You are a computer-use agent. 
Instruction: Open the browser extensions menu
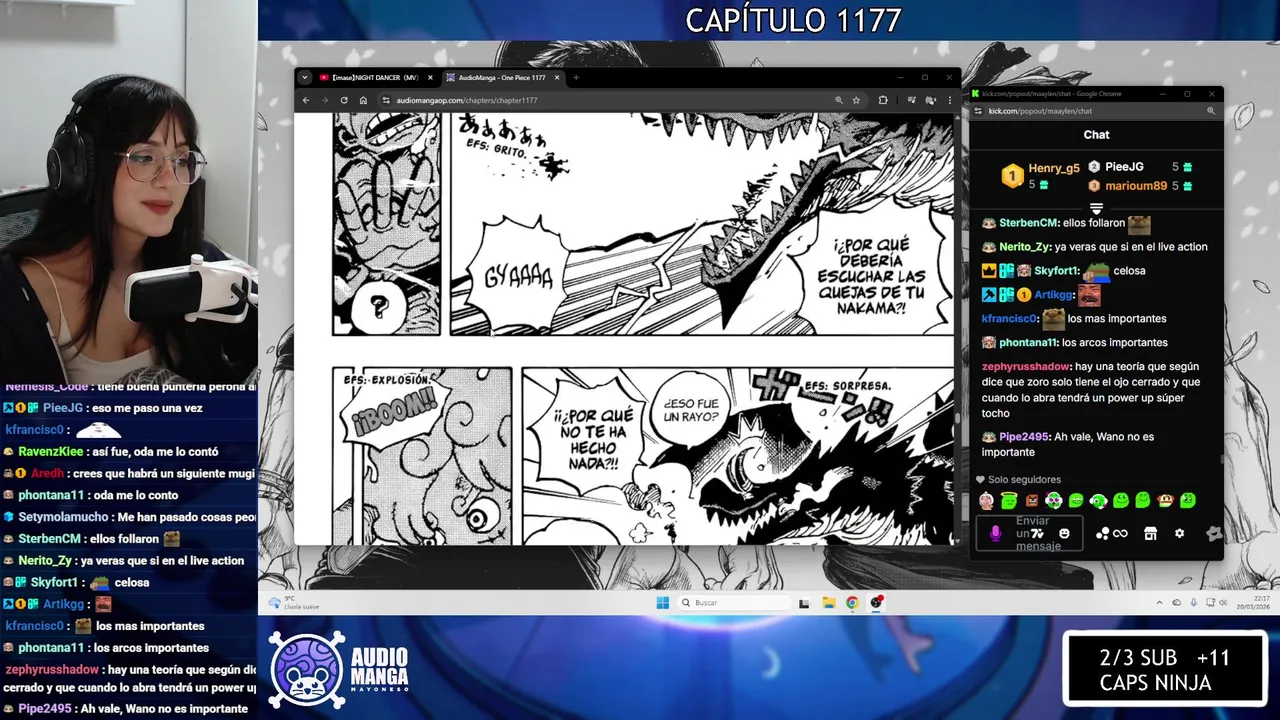coord(883,100)
